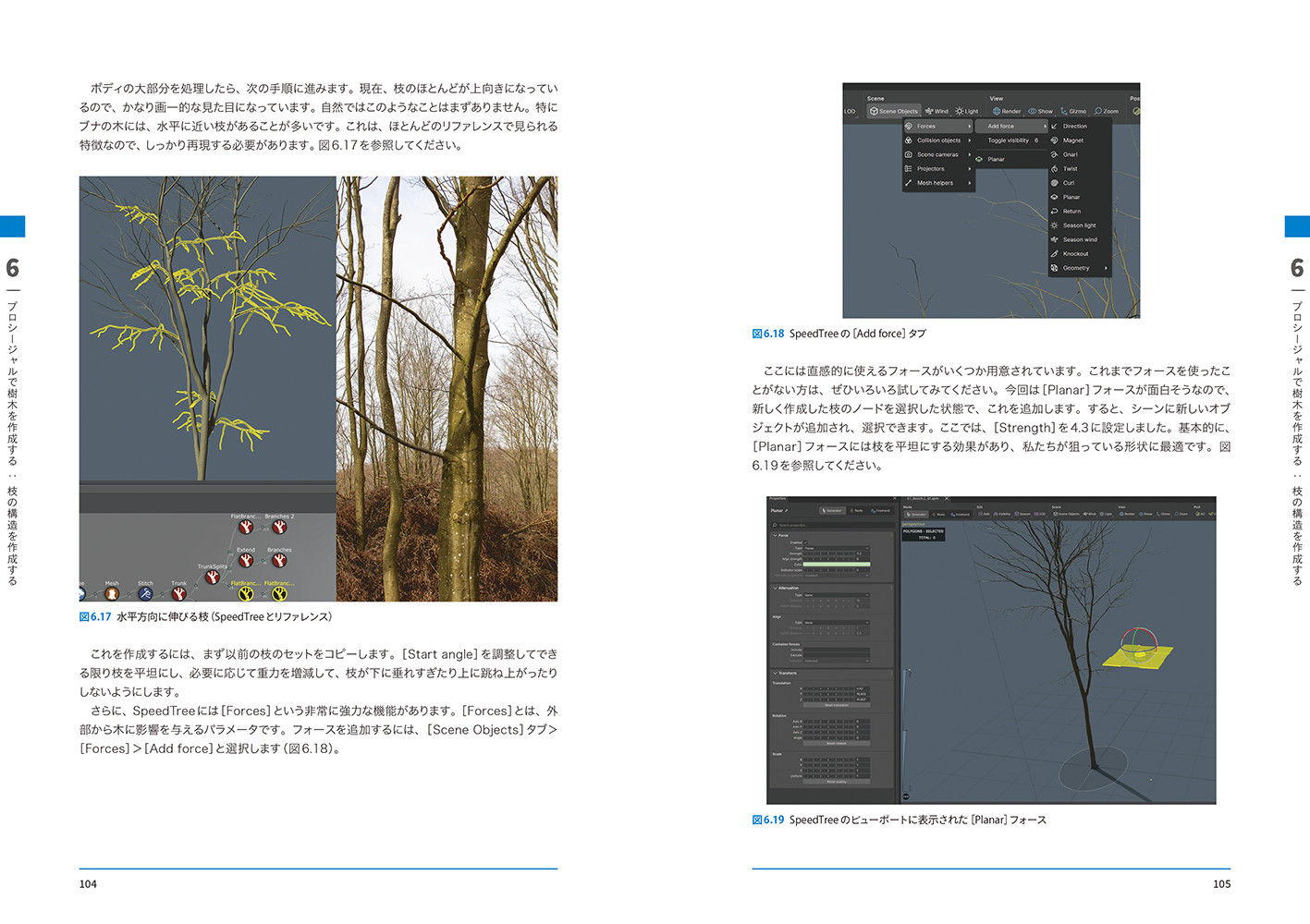Open the Forces submenu entry
The image size is (1310, 924).
938,126
